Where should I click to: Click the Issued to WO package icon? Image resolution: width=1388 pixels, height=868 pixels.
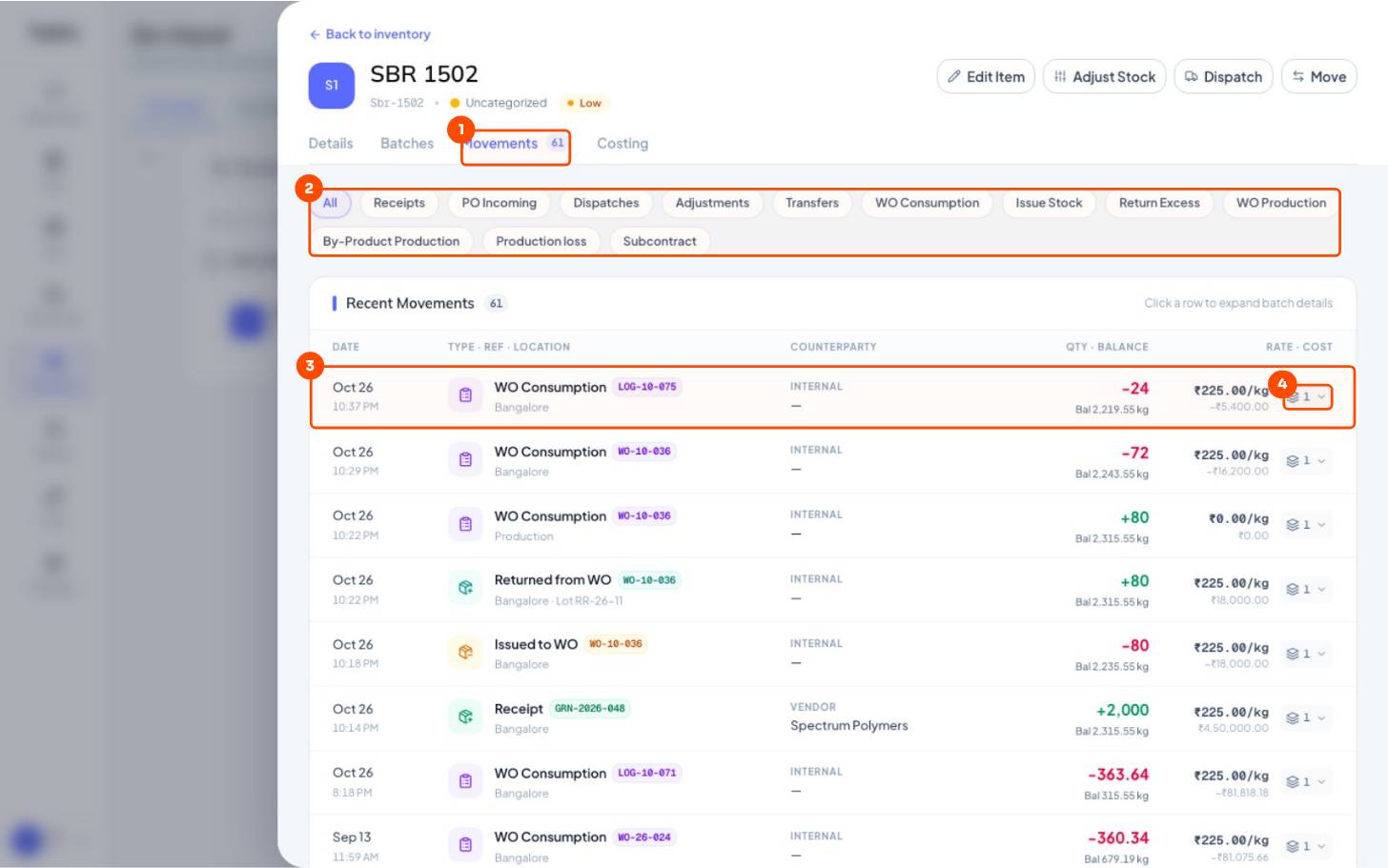465,653
